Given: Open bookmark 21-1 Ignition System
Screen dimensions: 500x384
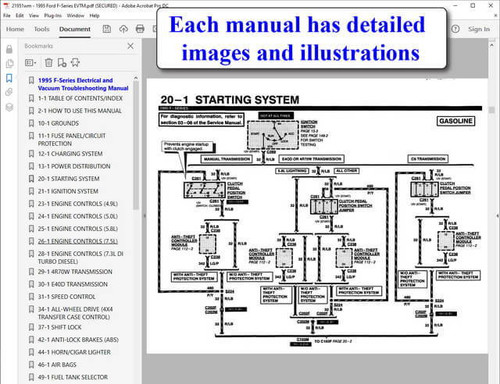Looking at the screenshot, I should (x=68, y=191).
